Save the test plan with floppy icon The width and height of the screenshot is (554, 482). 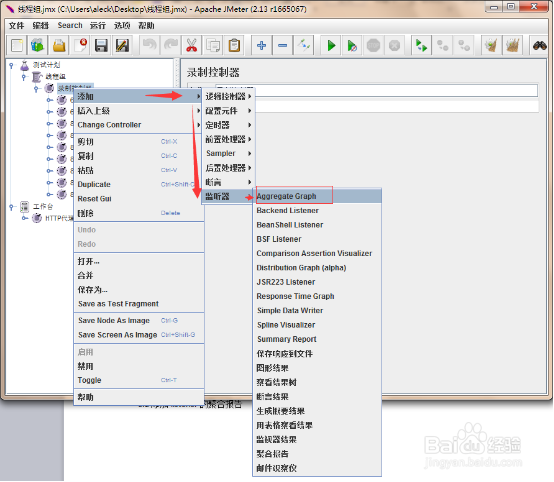101,45
